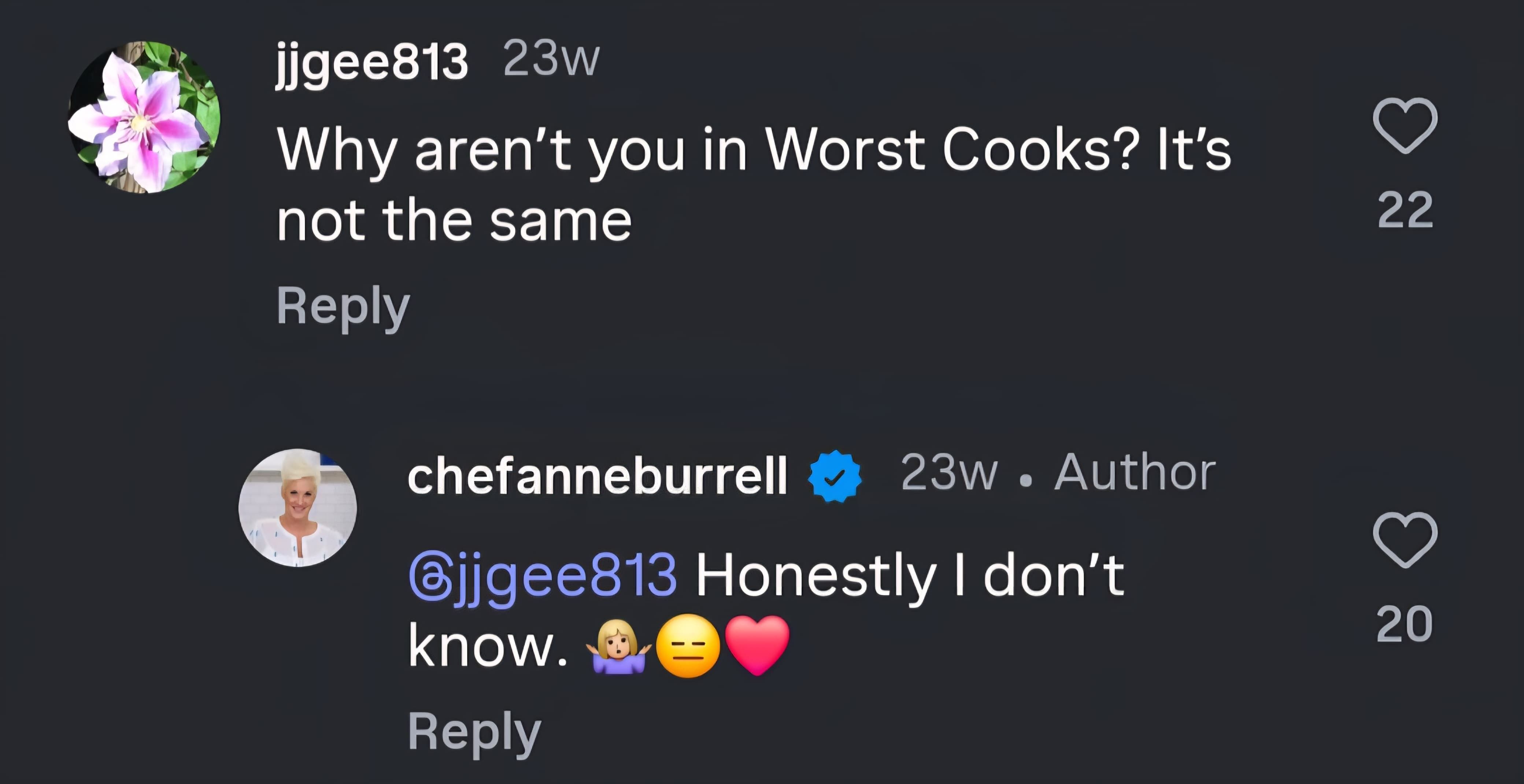Like the jjgee813 comment with the heart

pos(1405,125)
